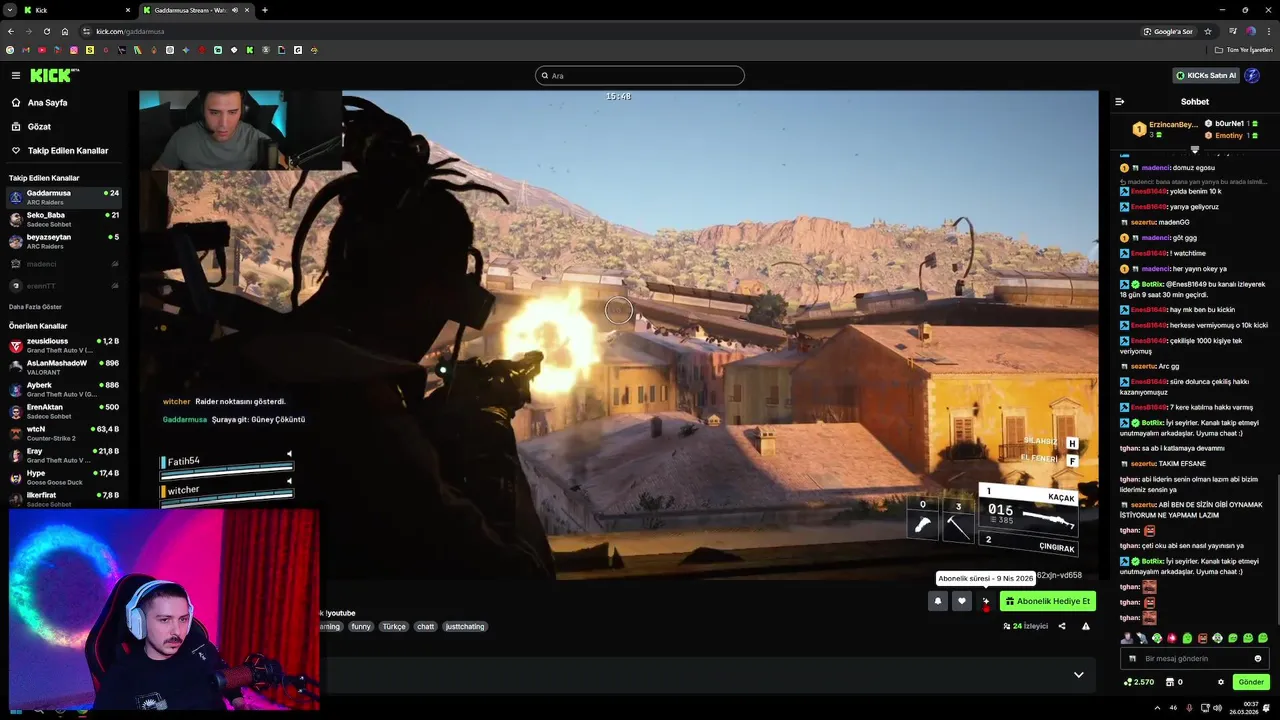
Task: Open the erenrTT channel
Action: coord(64,285)
